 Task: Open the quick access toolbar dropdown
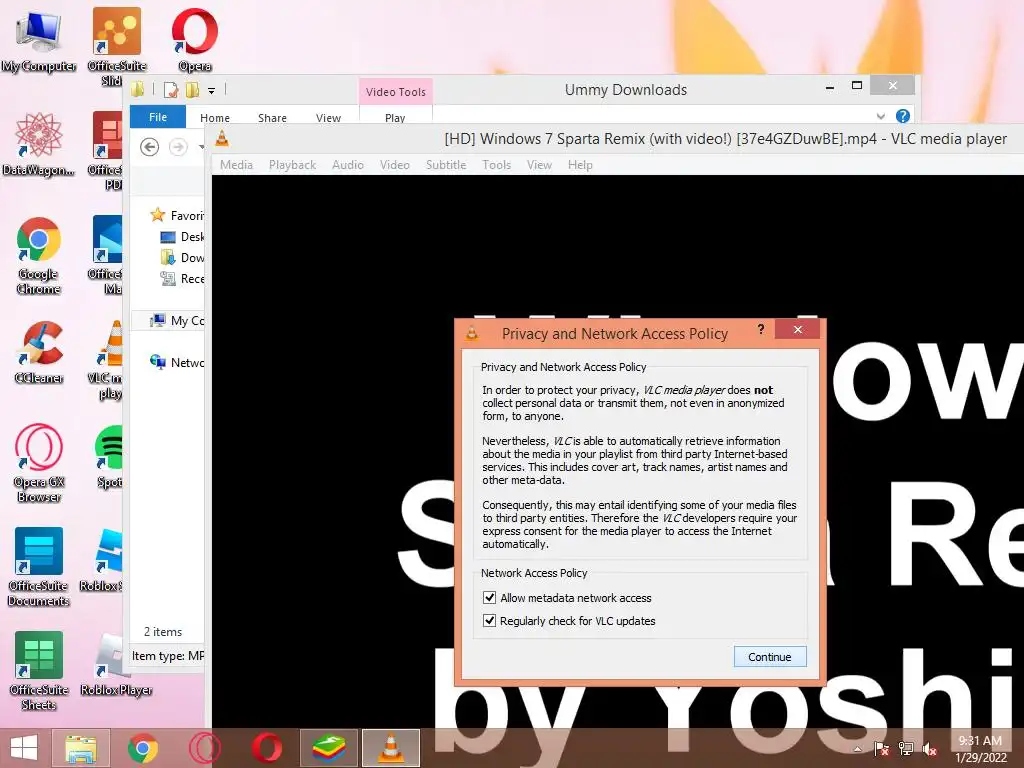(212, 91)
